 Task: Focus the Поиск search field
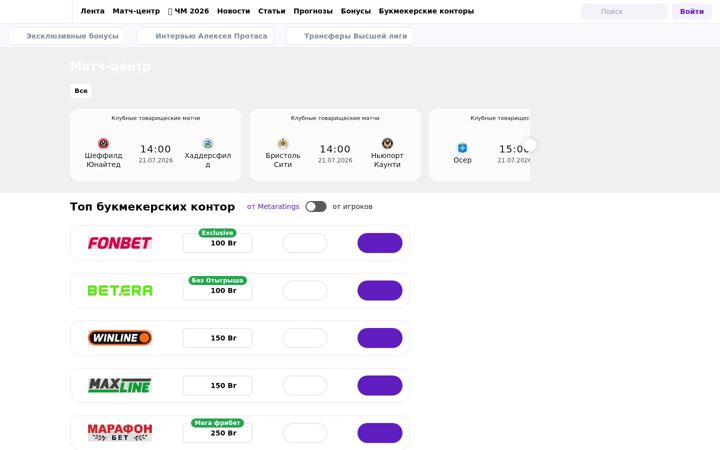tap(624, 11)
